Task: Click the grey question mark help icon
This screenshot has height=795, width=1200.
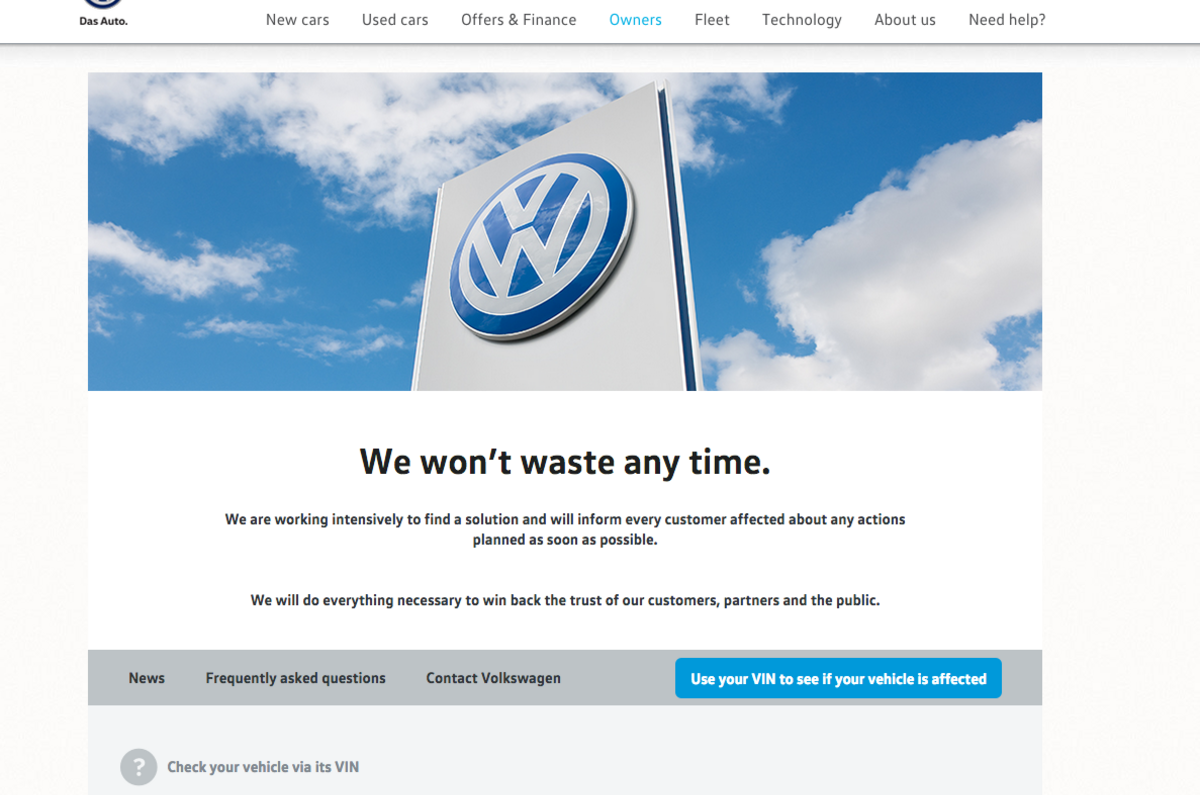Action: tap(138, 767)
